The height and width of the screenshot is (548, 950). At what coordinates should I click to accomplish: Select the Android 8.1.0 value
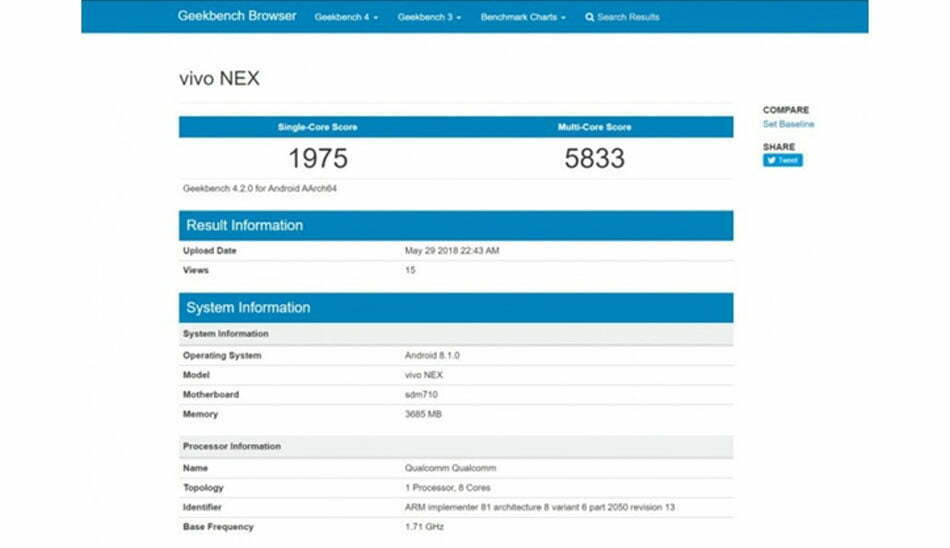tap(432, 356)
